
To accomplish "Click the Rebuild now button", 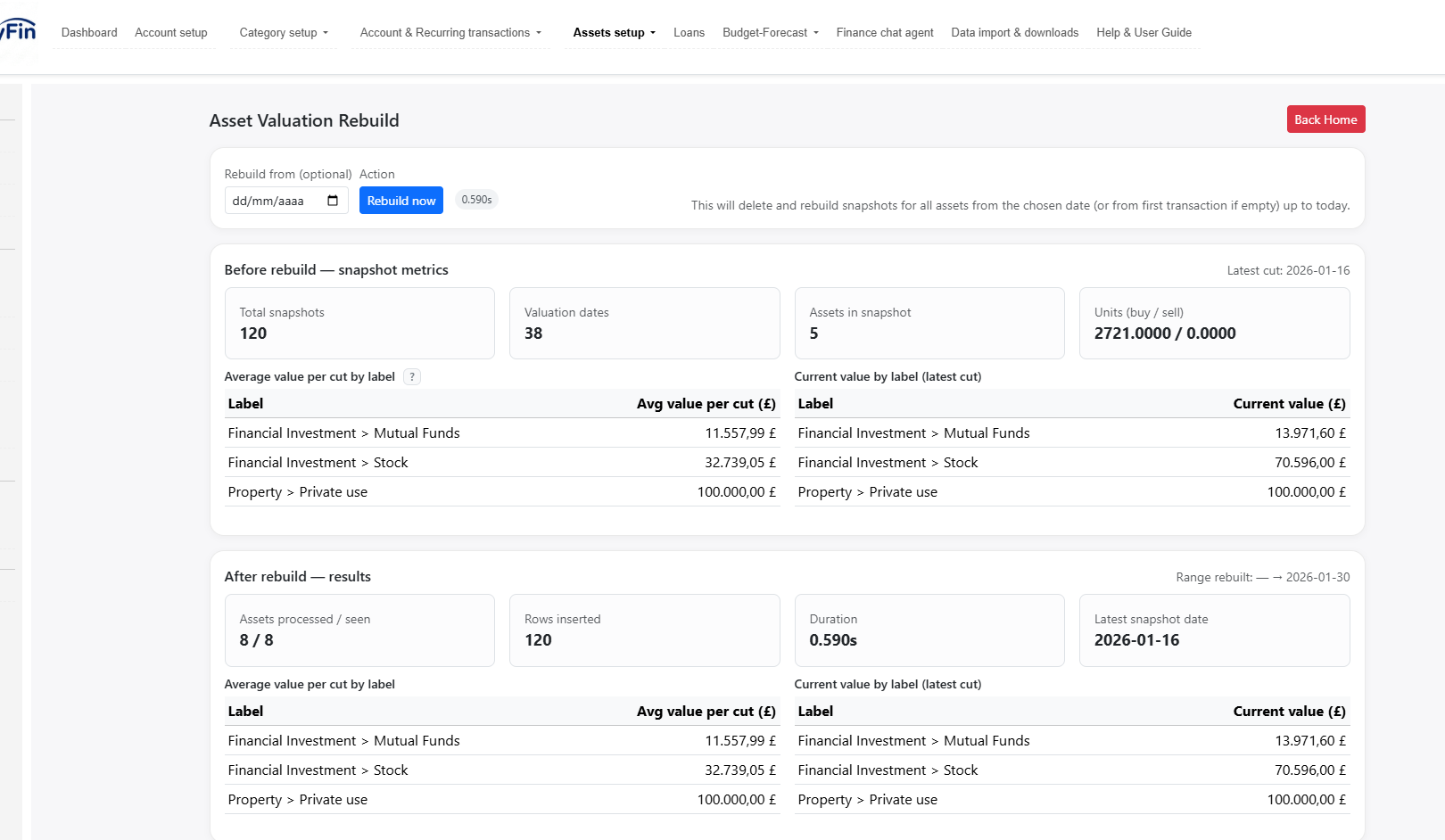I will [x=401, y=201].
